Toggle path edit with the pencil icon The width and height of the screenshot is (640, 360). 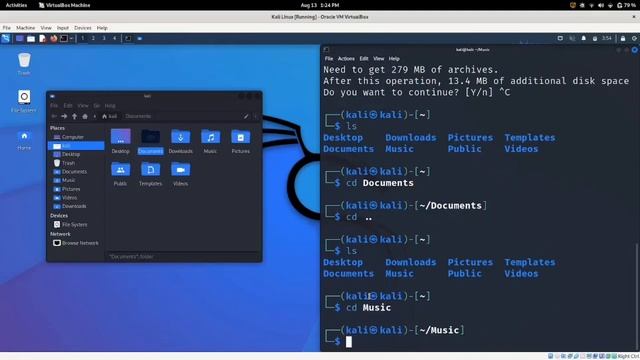tap(246, 116)
